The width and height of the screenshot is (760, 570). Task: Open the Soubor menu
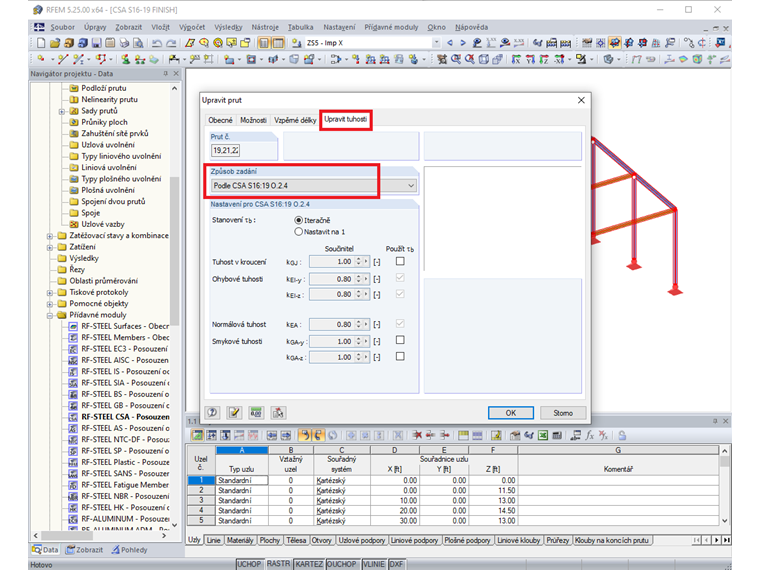pos(63,27)
